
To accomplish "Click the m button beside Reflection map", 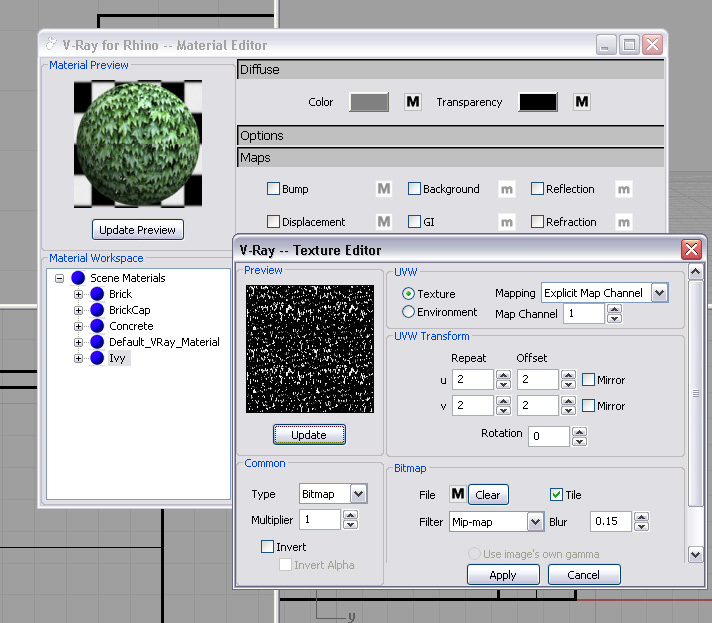I will pyautogui.click(x=623, y=189).
